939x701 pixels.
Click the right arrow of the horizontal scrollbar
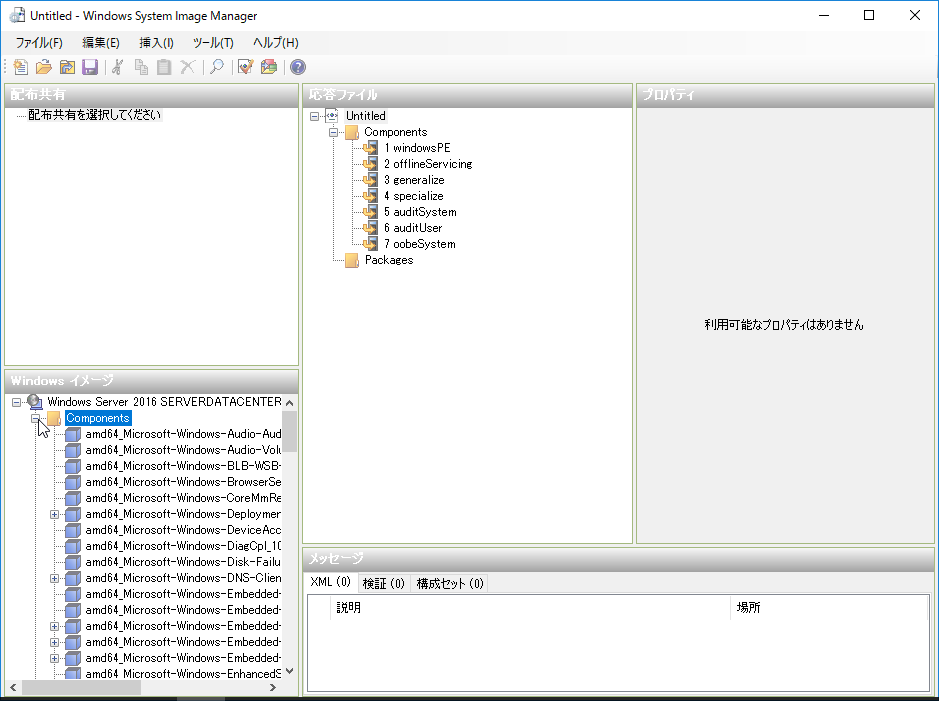[x=273, y=687]
